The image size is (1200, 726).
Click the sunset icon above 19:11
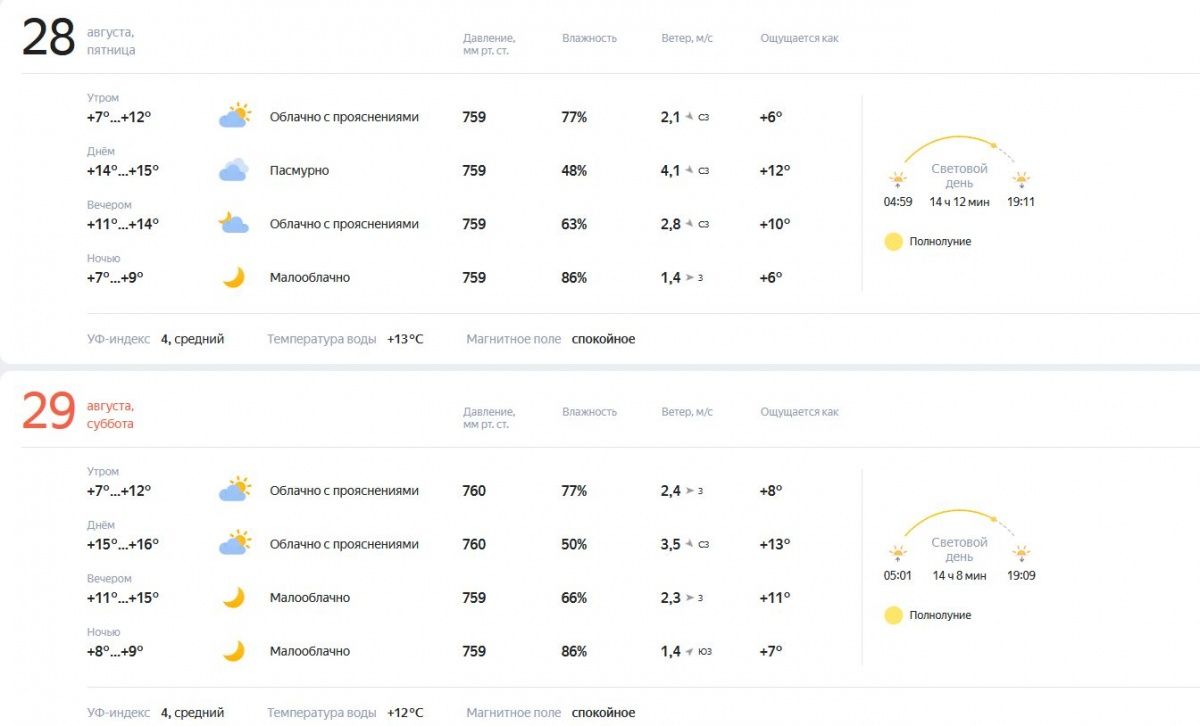[1021, 181]
